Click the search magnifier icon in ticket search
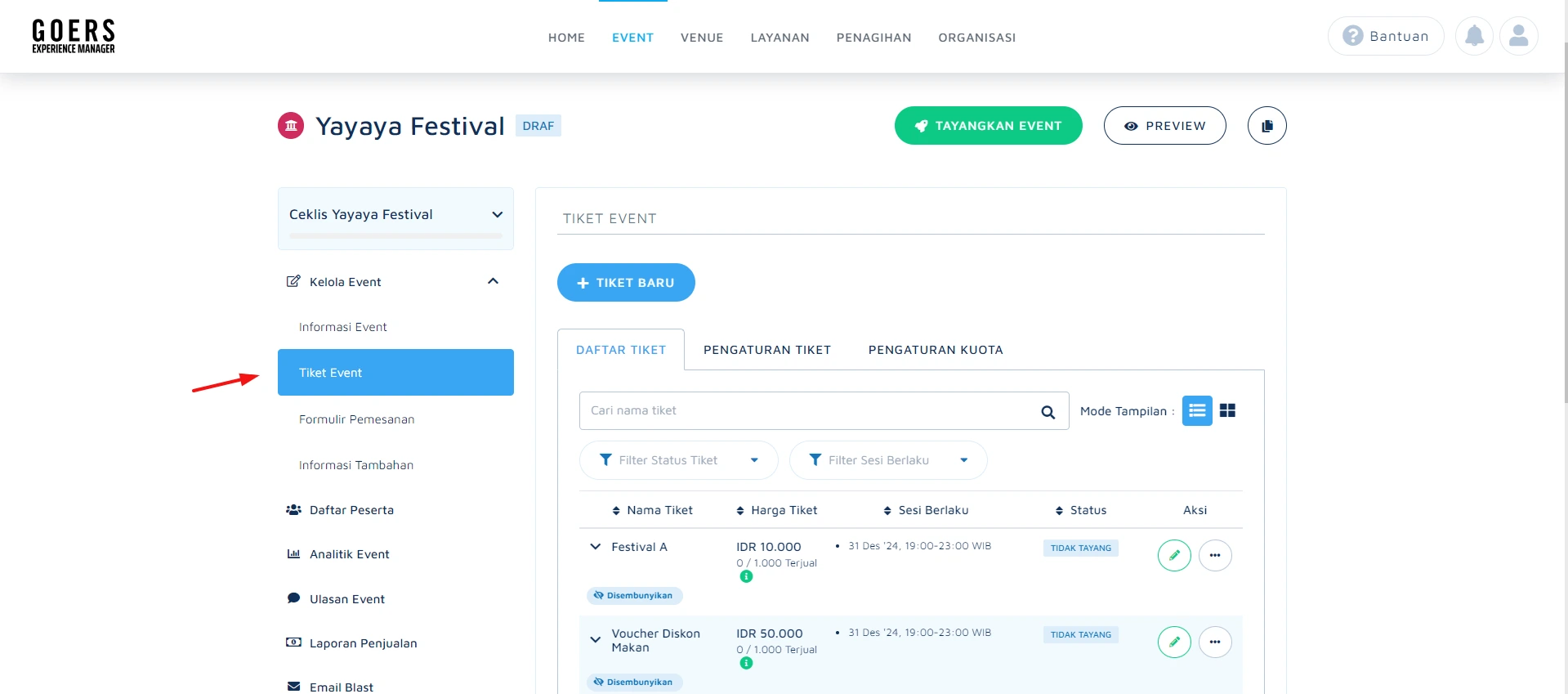Screen dimensions: 1568x694 click(x=1048, y=412)
